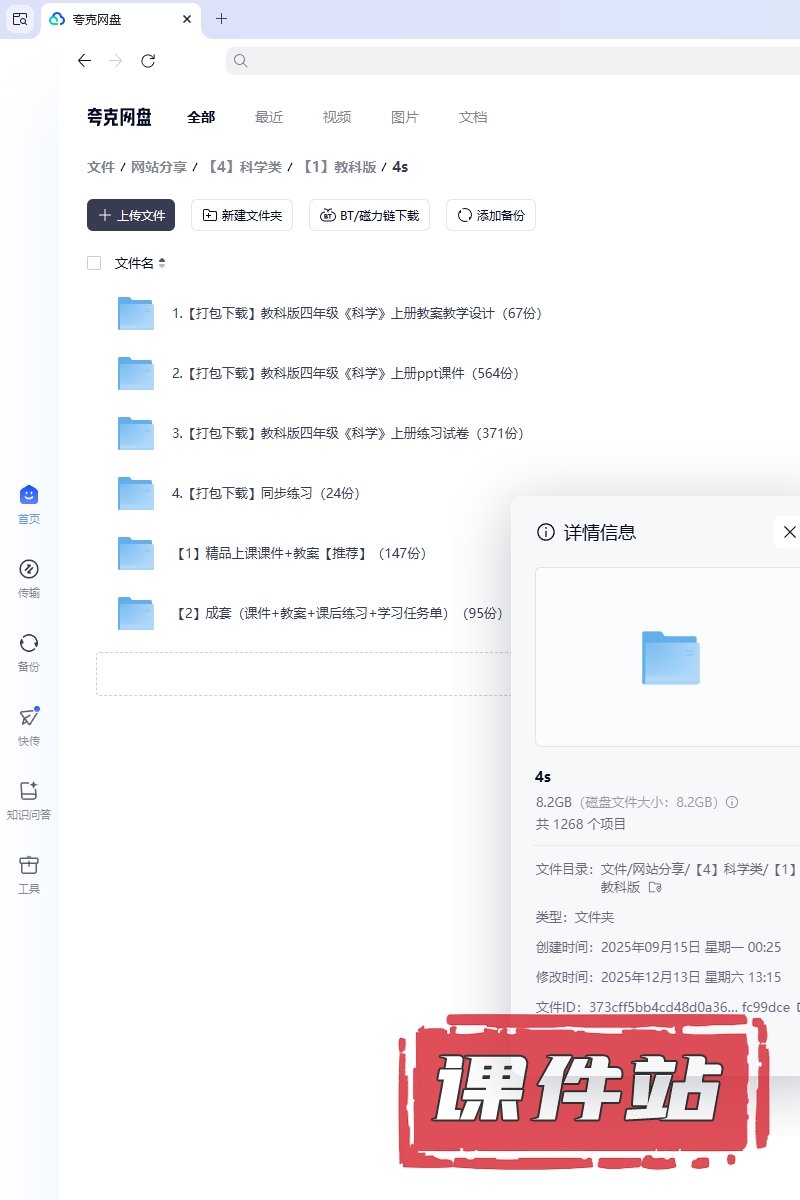Click the browser refresh icon
Image resolution: width=800 pixels, height=1200 pixels.
pyautogui.click(x=148, y=61)
